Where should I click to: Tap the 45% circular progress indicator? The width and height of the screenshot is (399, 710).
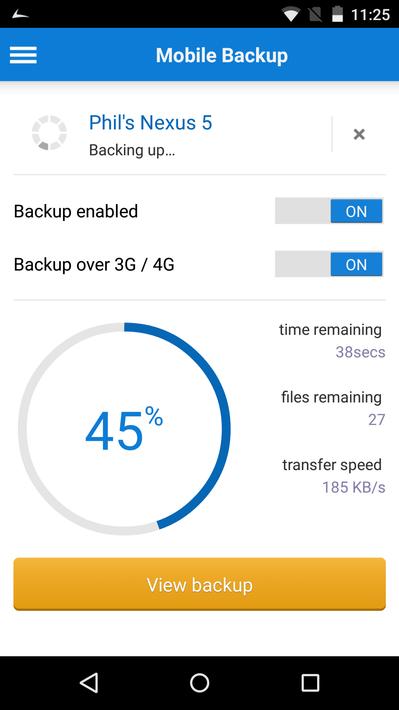click(125, 429)
